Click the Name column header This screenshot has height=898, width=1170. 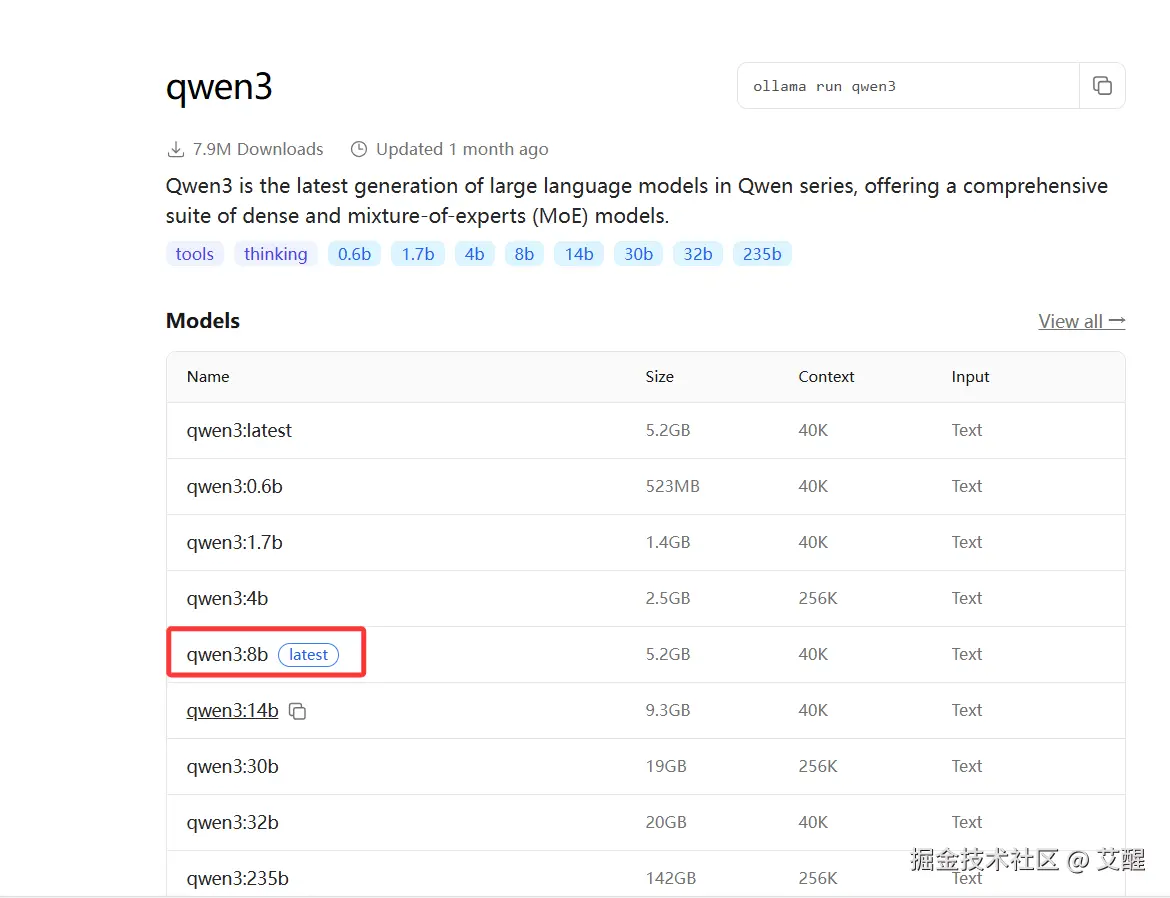pyautogui.click(x=208, y=377)
